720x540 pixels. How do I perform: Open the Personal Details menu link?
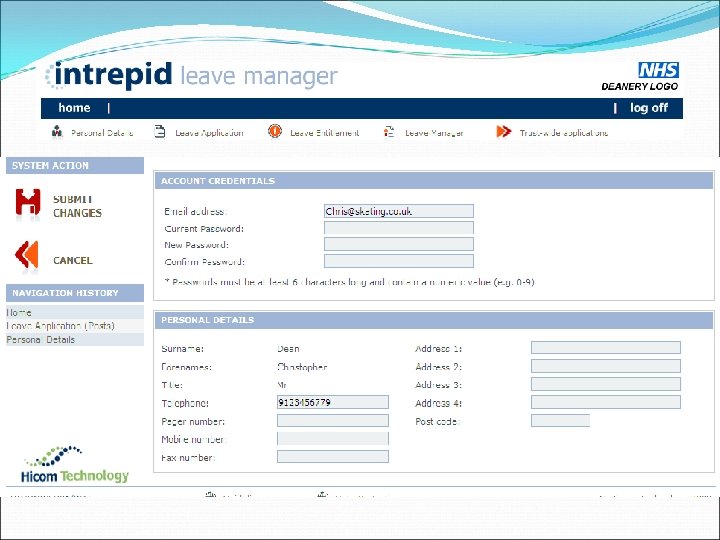pyautogui.click(x=102, y=133)
